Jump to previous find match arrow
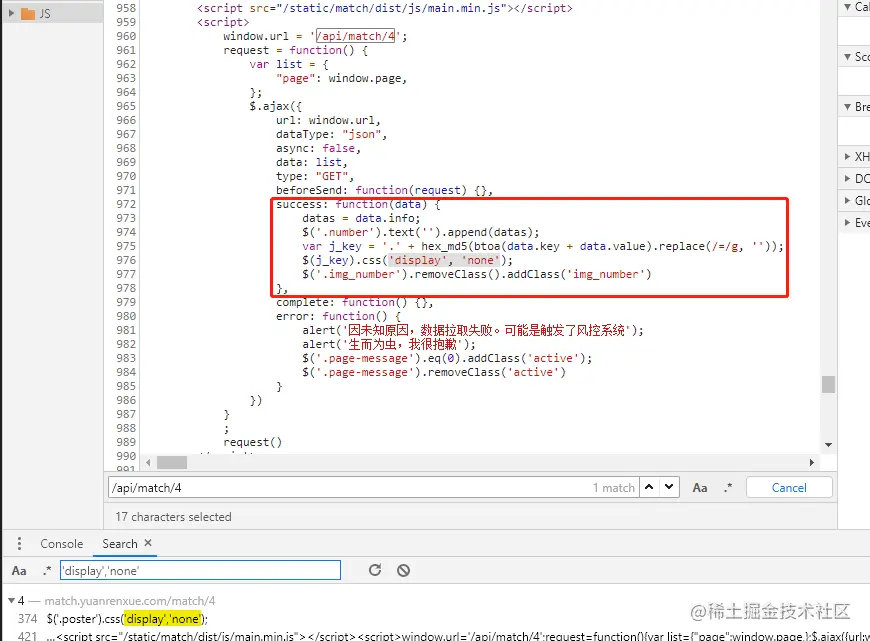Viewport: 870px width, 641px height. (x=649, y=487)
